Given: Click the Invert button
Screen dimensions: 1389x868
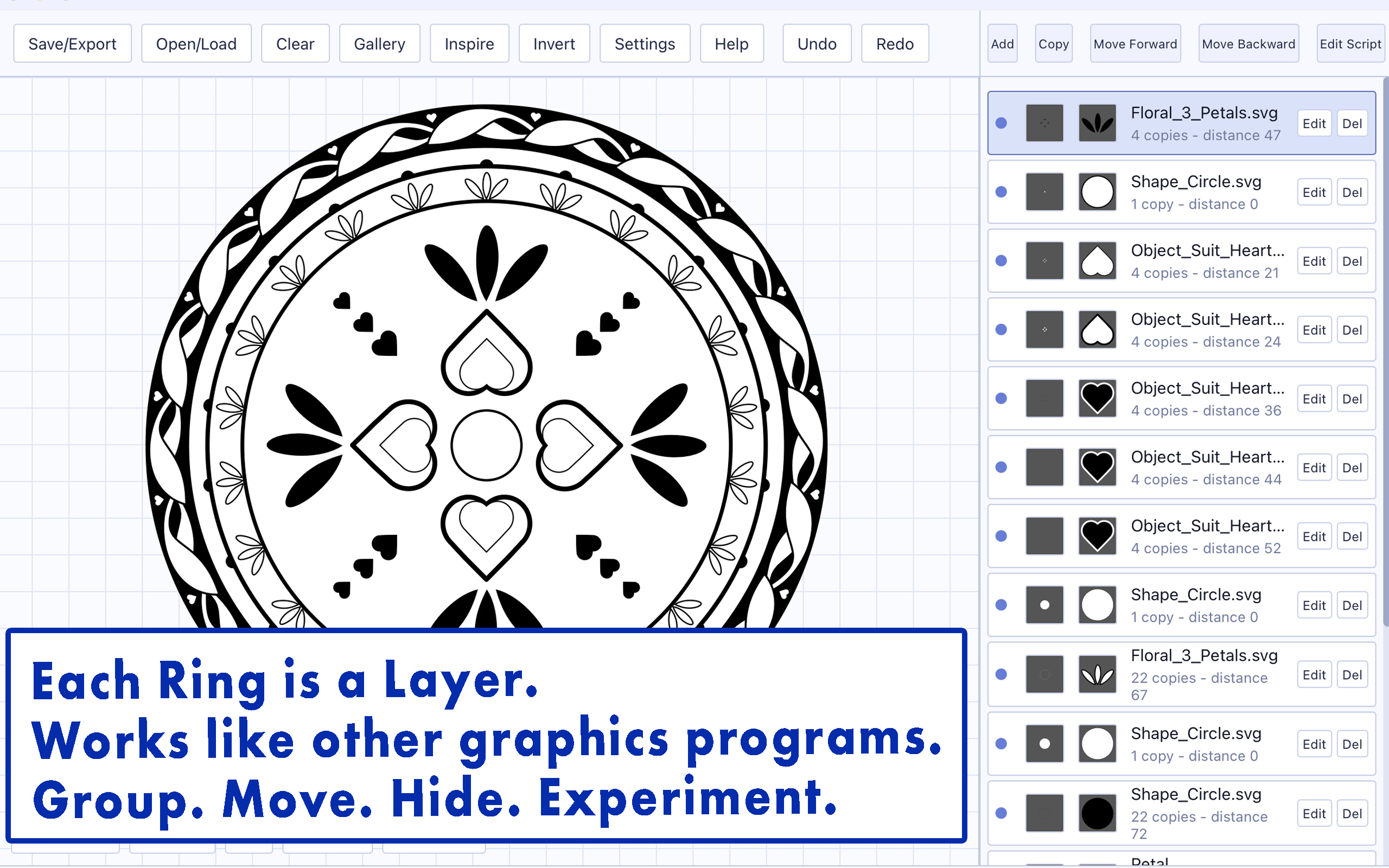Looking at the screenshot, I should point(554,43).
